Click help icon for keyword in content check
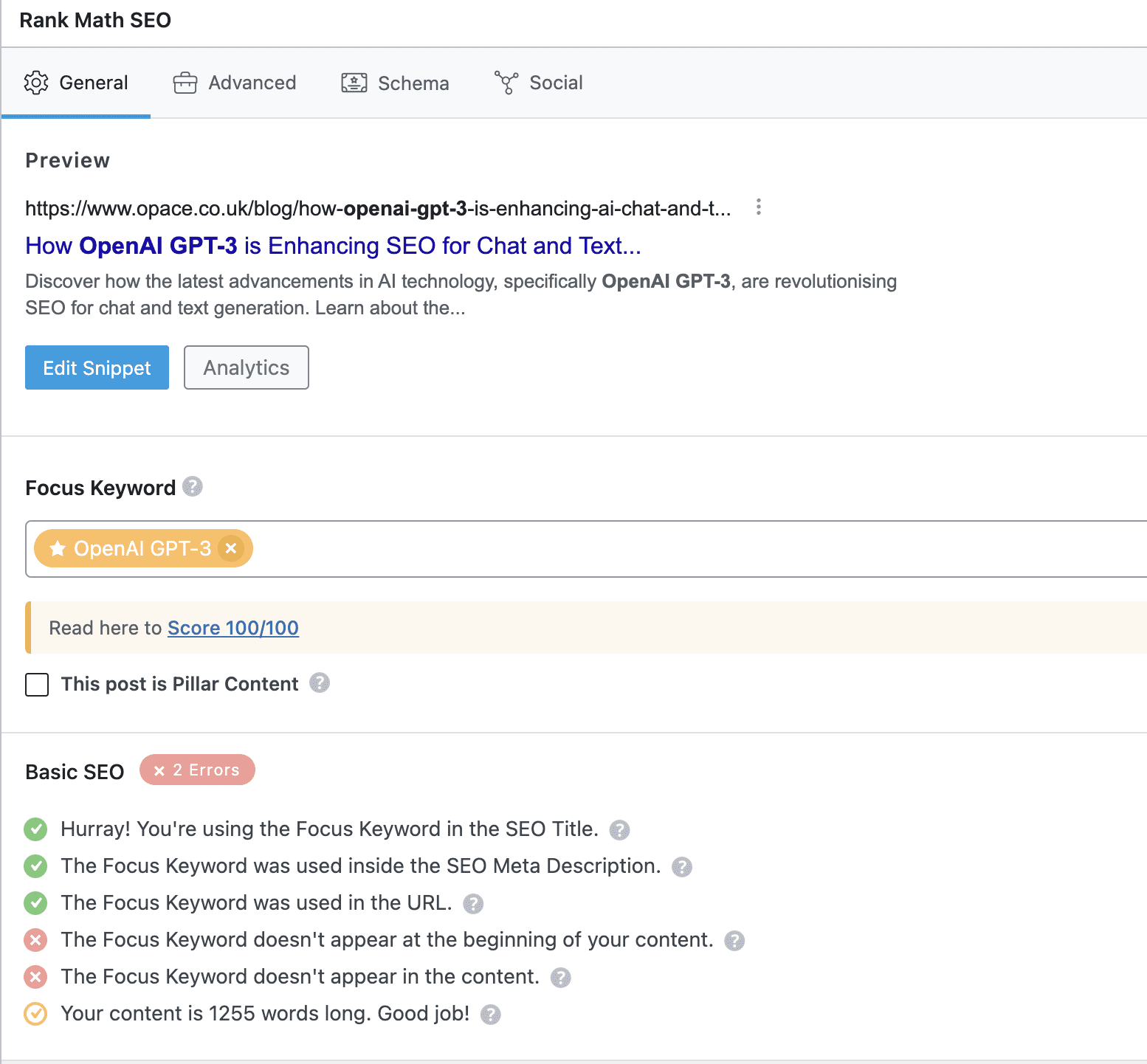1147x1064 pixels. [561, 978]
